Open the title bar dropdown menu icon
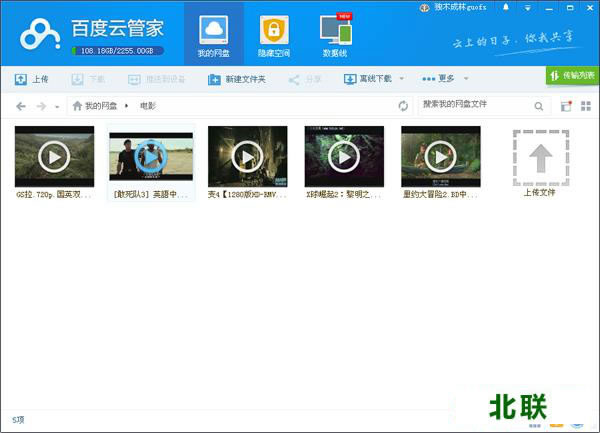The width and height of the screenshot is (600, 433). (528, 8)
